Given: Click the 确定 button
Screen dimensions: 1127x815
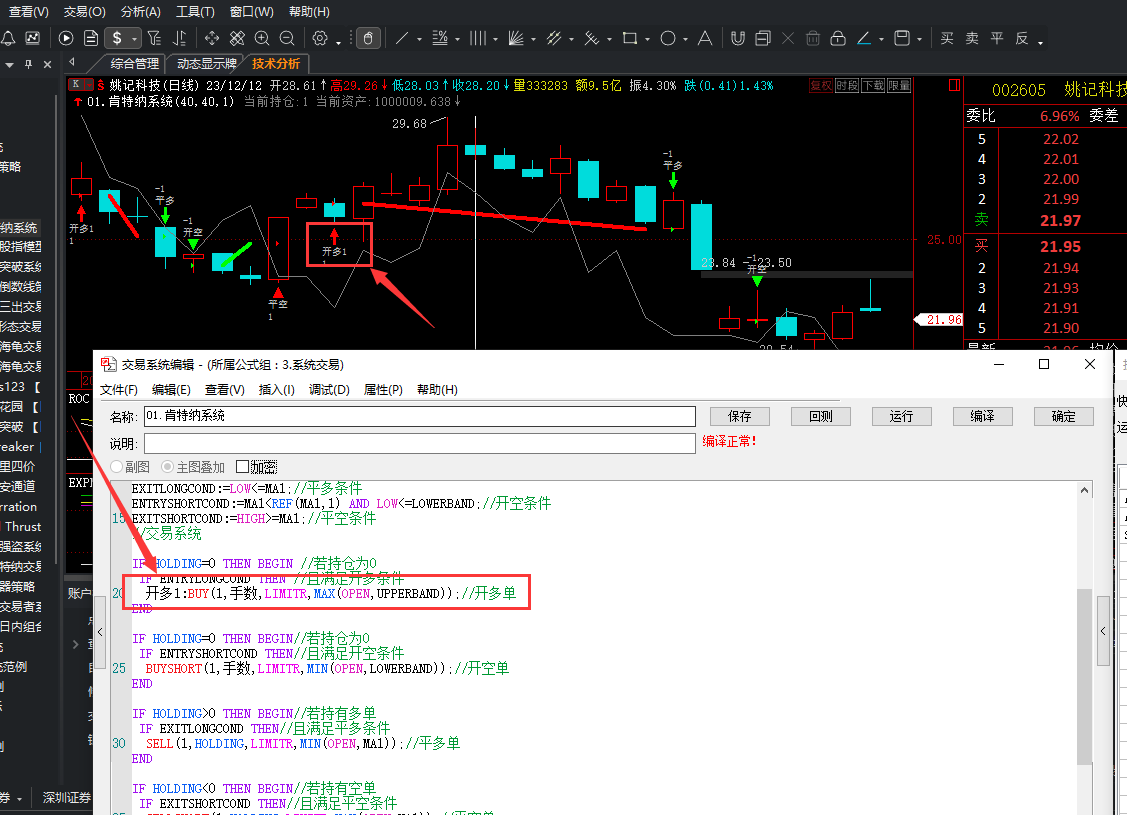Looking at the screenshot, I should [x=1063, y=416].
